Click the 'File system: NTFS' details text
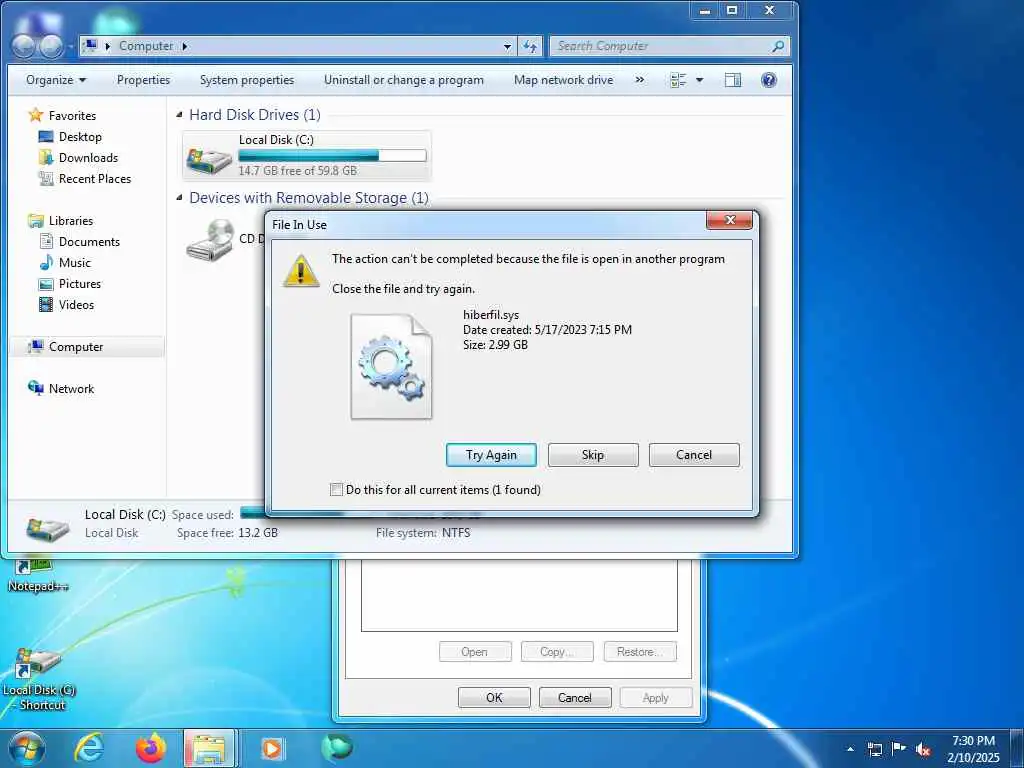 click(423, 532)
